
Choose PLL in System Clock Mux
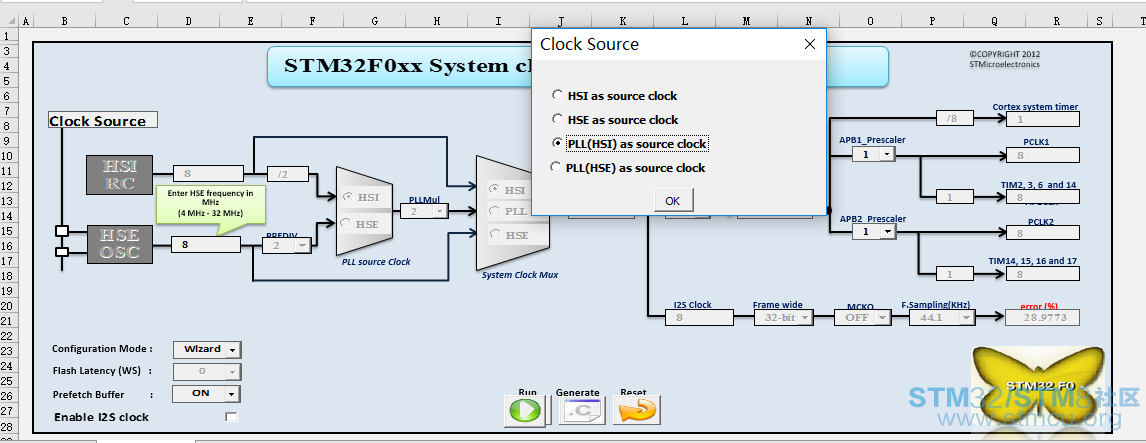pyautogui.click(x=495, y=211)
